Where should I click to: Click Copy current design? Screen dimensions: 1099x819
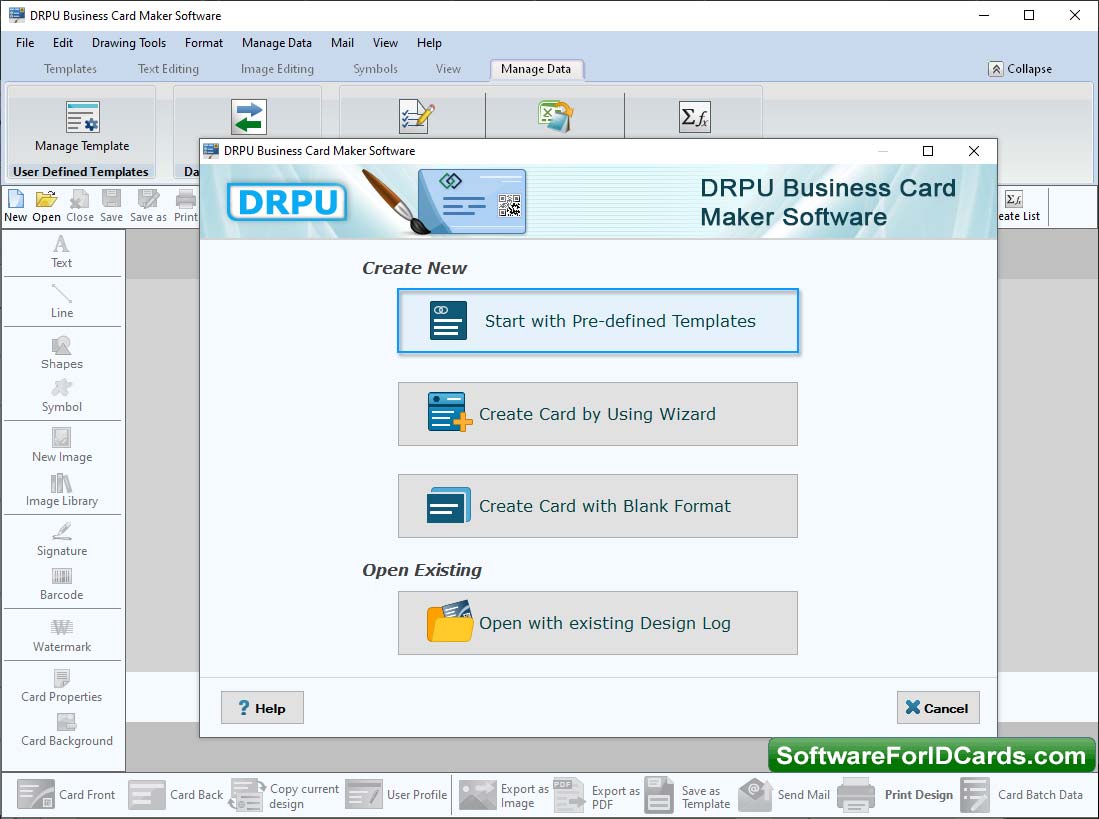pos(285,796)
